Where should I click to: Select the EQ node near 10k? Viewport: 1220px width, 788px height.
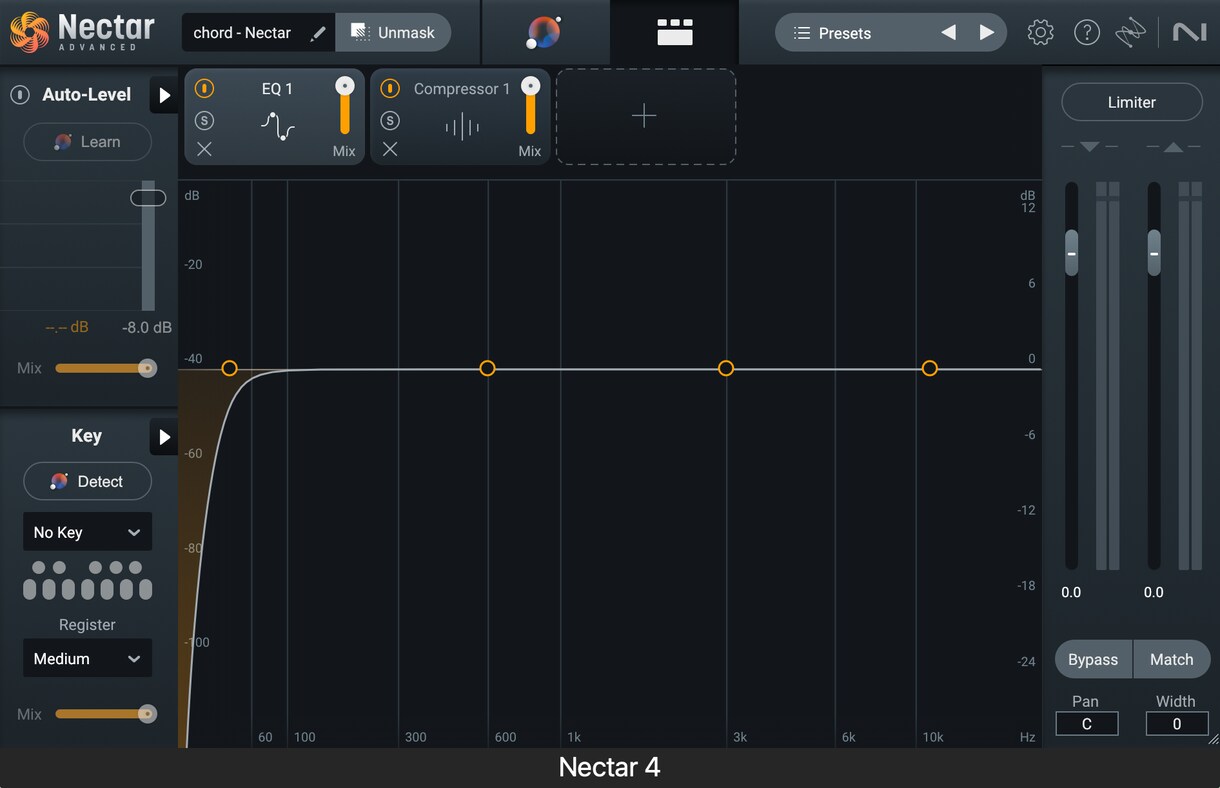(930, 368)
